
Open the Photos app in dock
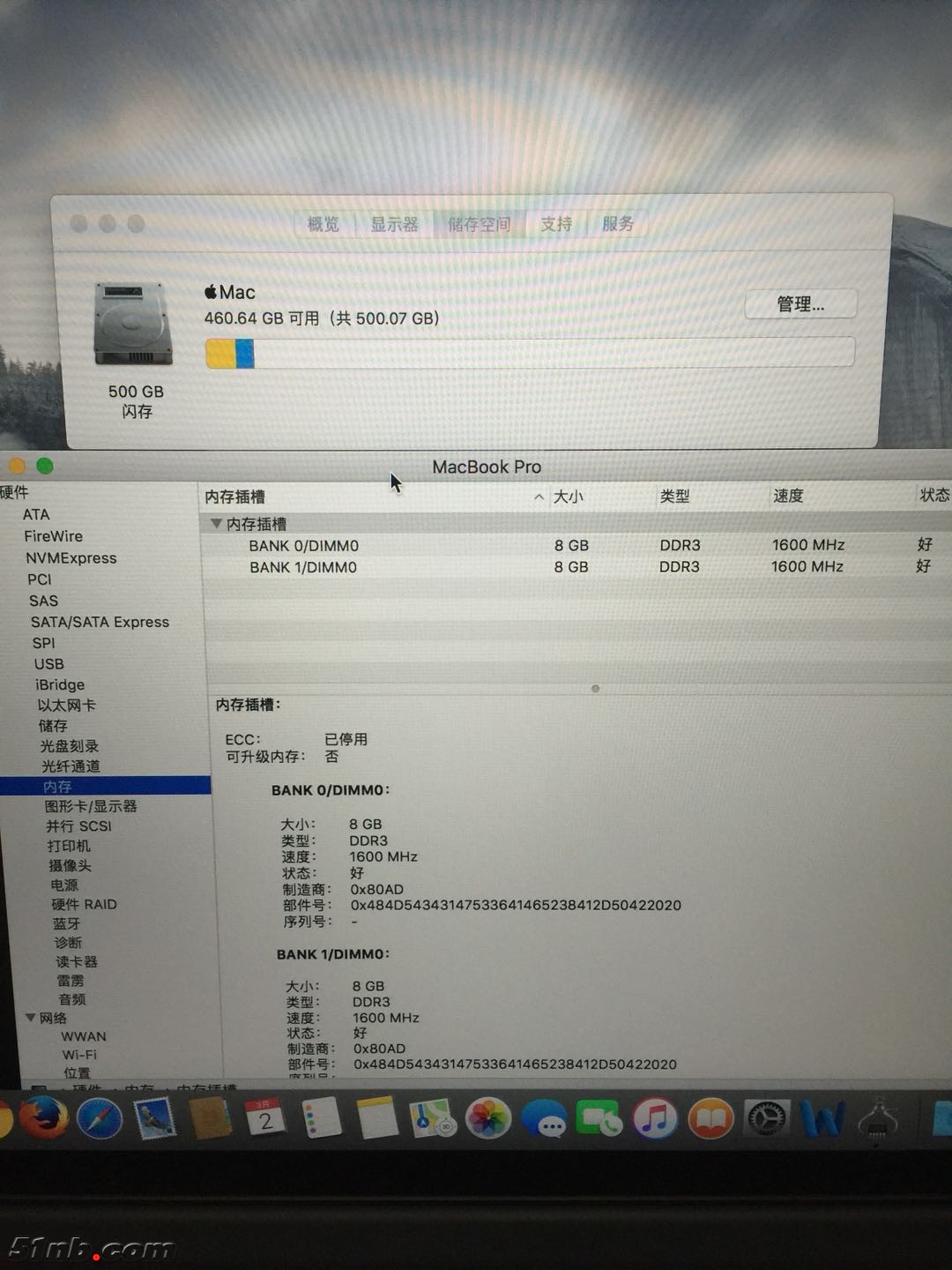point(487,1118)
